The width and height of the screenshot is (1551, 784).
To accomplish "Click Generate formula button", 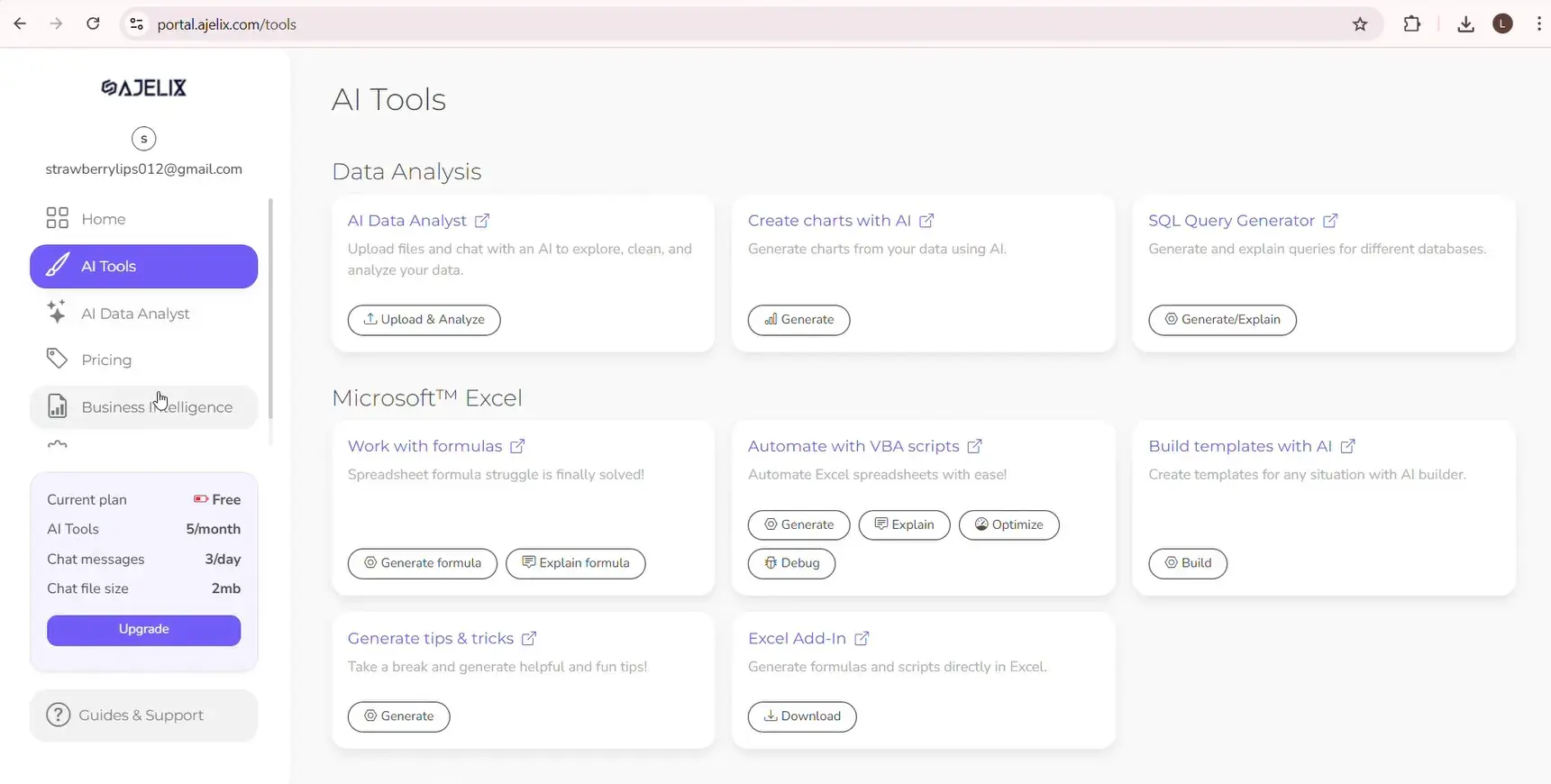I will click(x=422, y=563).
